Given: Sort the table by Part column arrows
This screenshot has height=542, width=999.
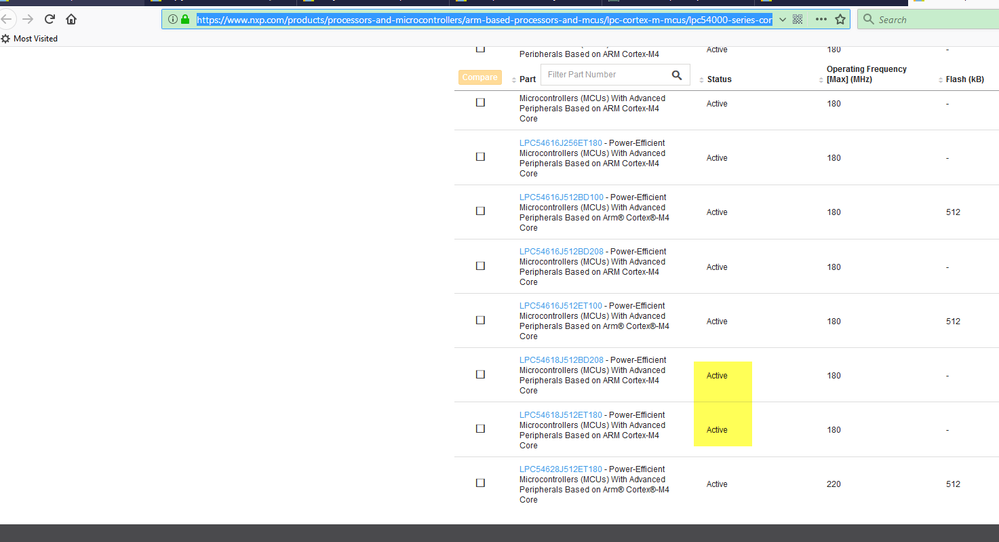Looking at the screenshot, I should click(x=514, y=80).
